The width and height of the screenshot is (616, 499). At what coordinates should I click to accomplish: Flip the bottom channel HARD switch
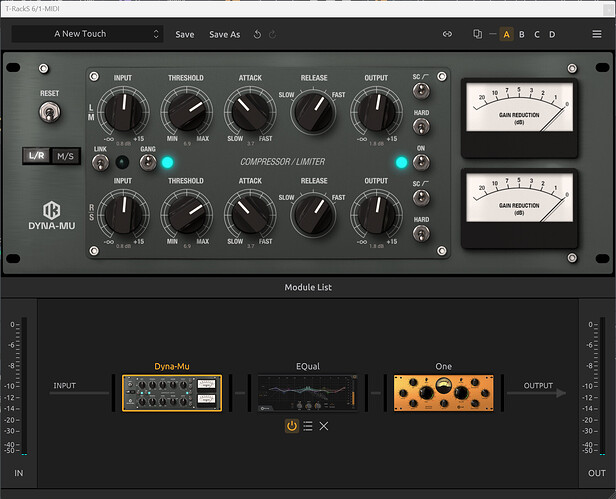[x=421, y=233]
